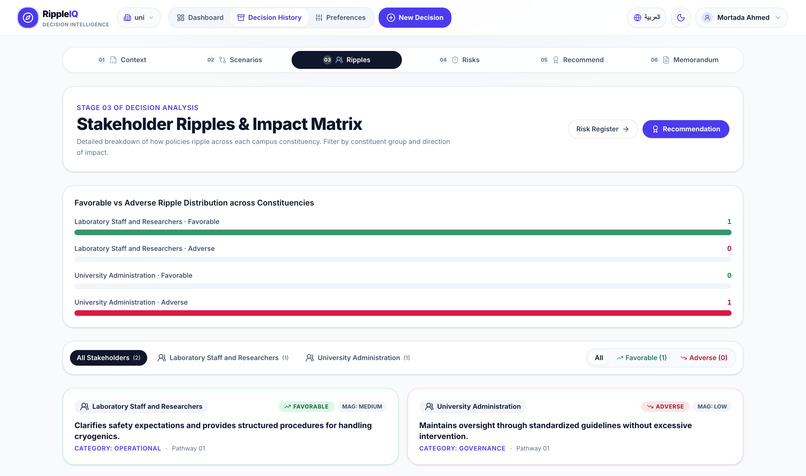The image size is (806, 476).
Task: Go to the 02 Scenarios step
Action: point(234,60)
